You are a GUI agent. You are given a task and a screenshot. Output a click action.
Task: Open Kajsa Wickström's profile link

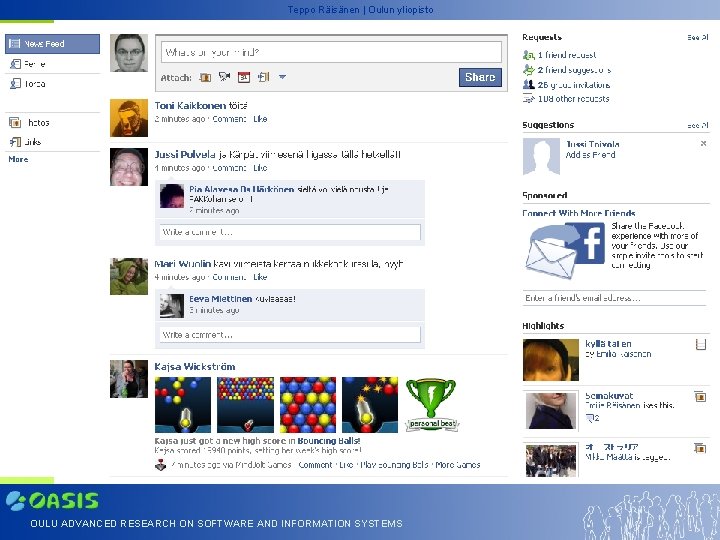(195, 366)
